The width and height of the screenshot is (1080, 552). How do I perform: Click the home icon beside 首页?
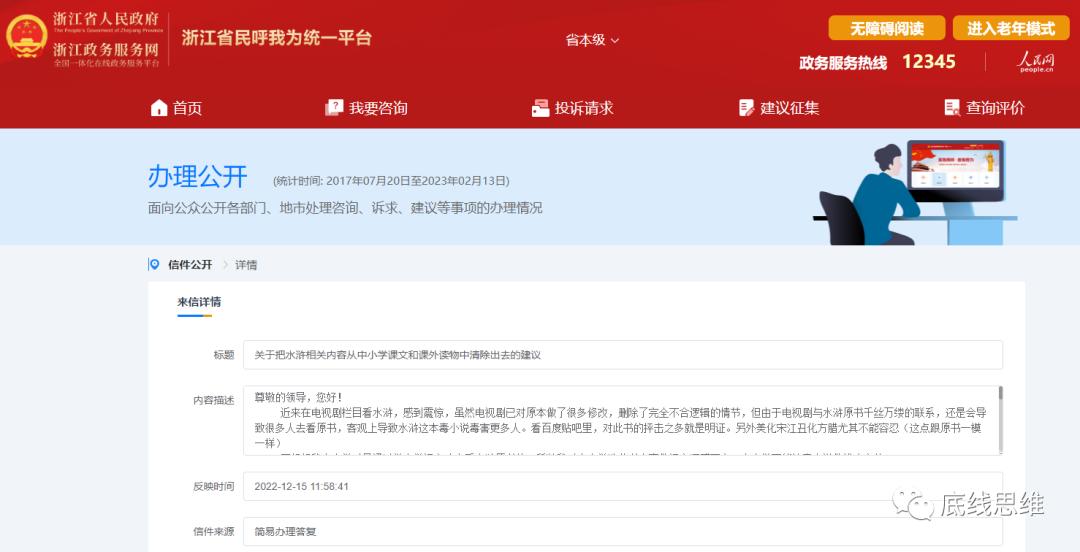coord(159,108)
